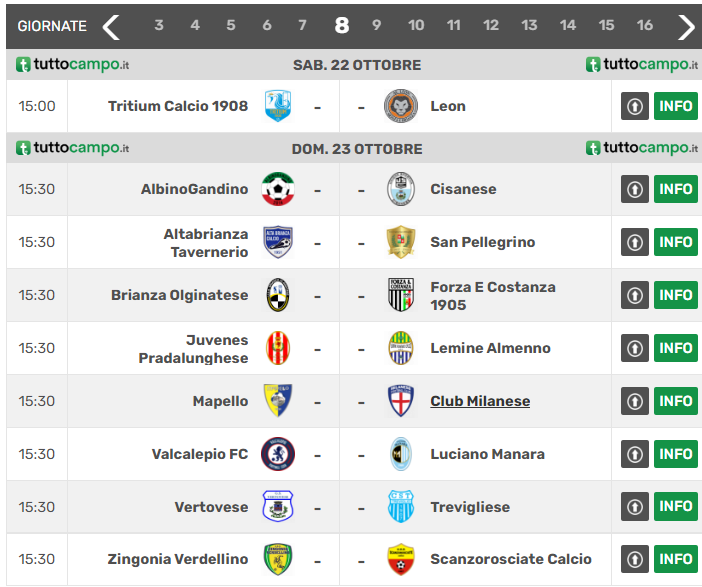Open the Luciano Manara team page
This screenshot has height=587, width=702.
(x=487, y=454)
